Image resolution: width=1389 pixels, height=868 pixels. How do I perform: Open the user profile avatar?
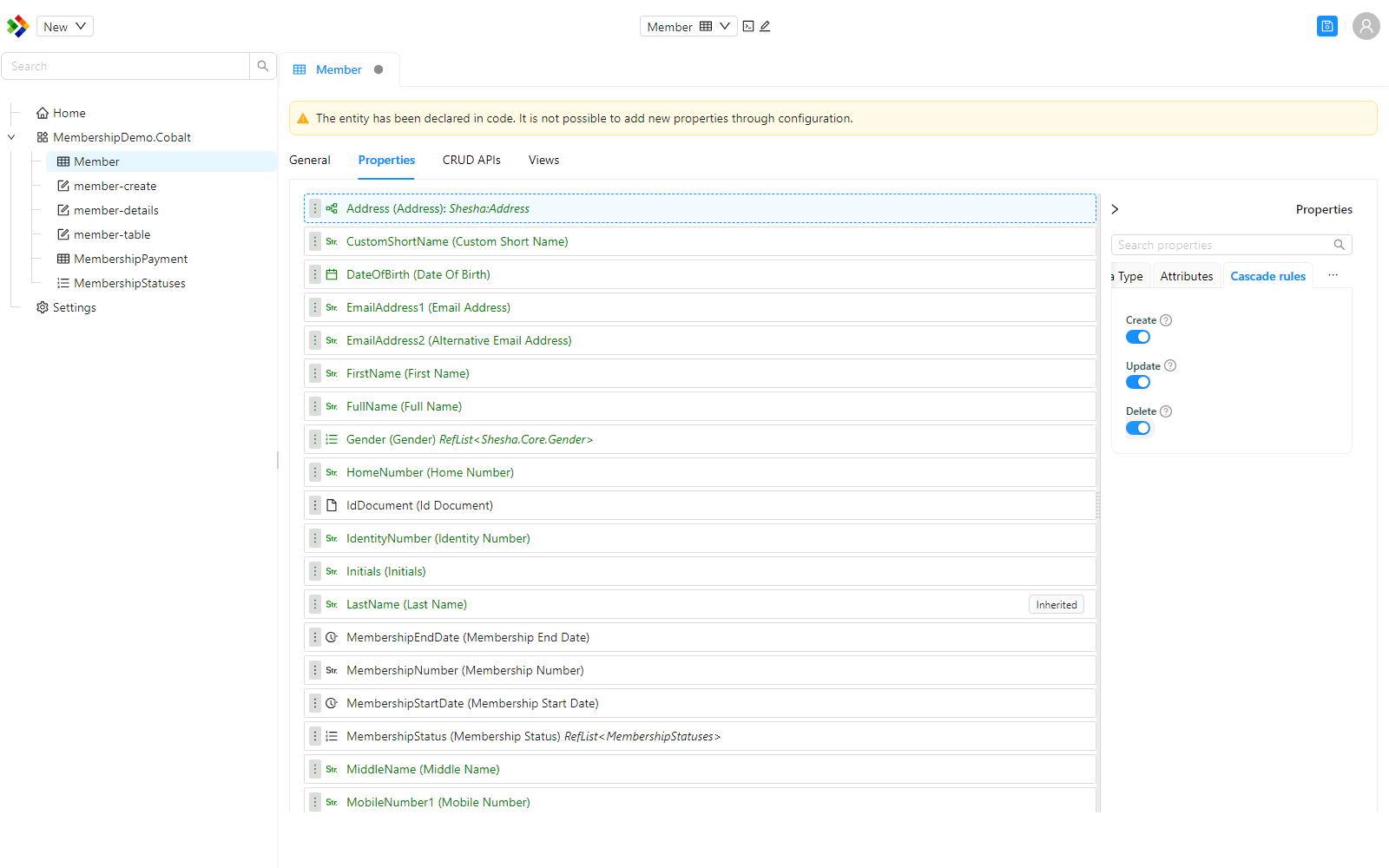point(1366,26)
